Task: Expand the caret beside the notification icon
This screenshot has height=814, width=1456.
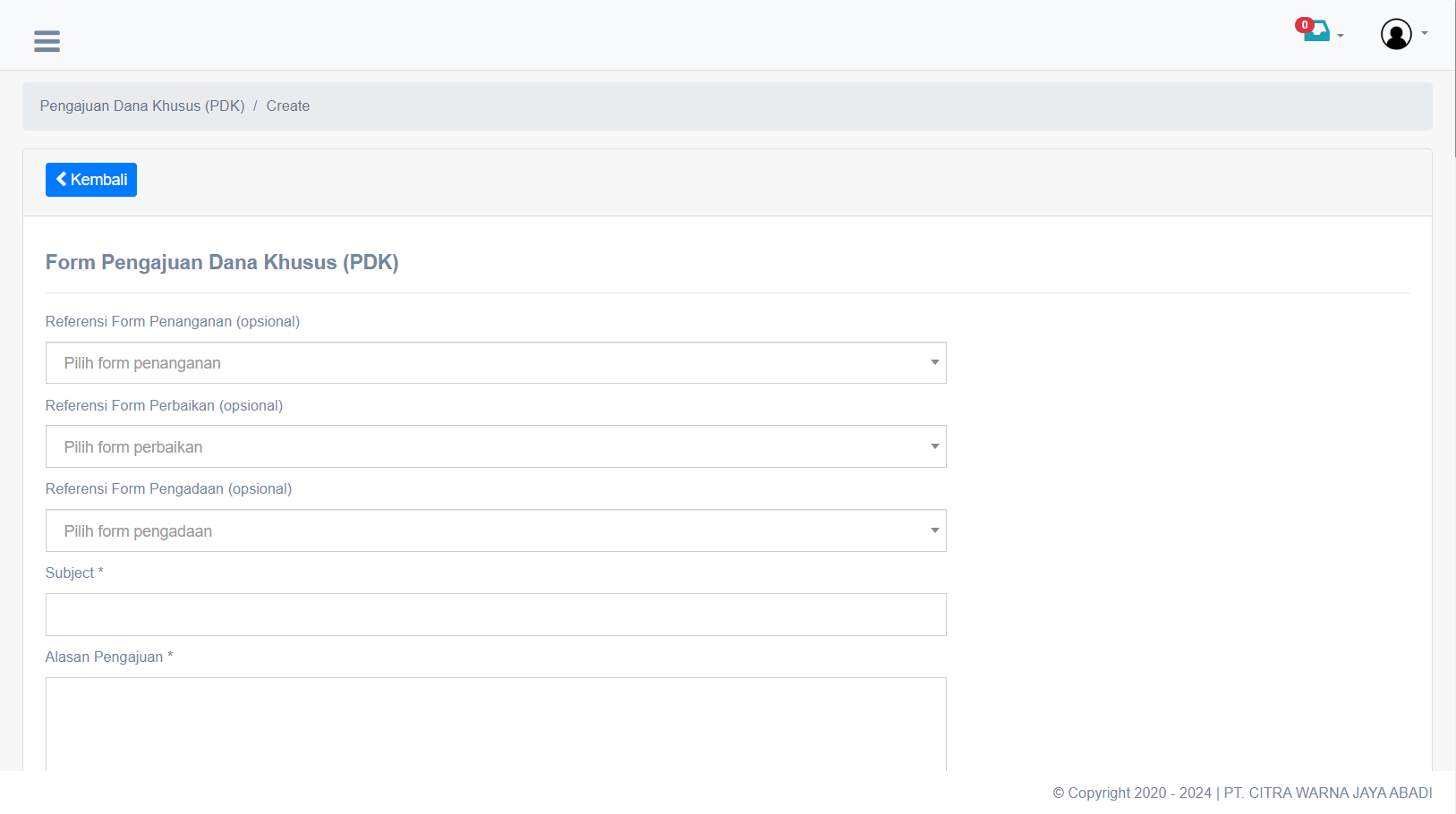Action: pos(1341,36)
